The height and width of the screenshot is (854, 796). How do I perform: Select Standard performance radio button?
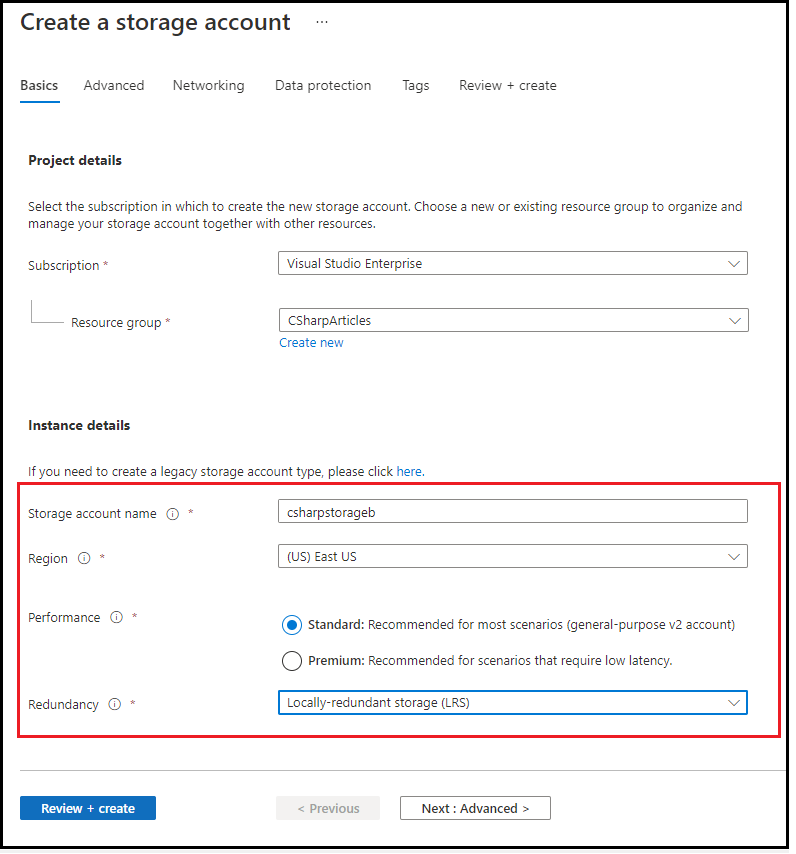pos(292,625)
